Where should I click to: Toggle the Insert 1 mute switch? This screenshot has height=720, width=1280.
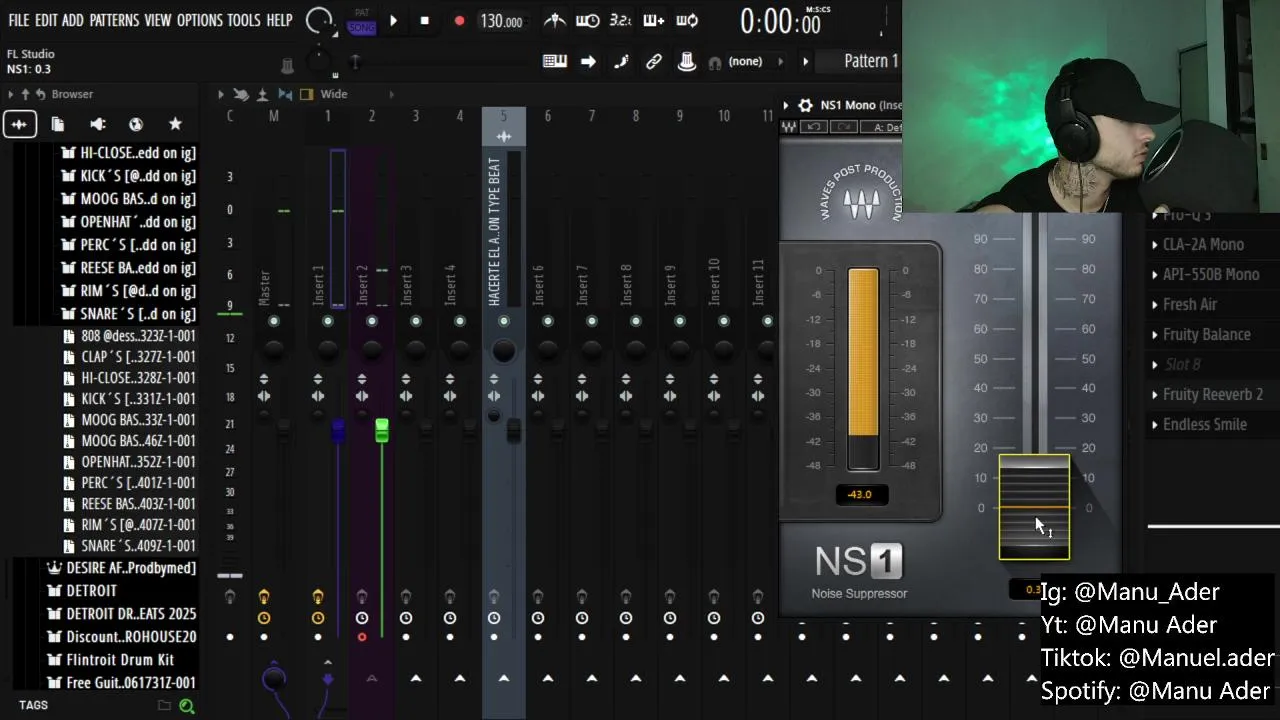point(328,321)
